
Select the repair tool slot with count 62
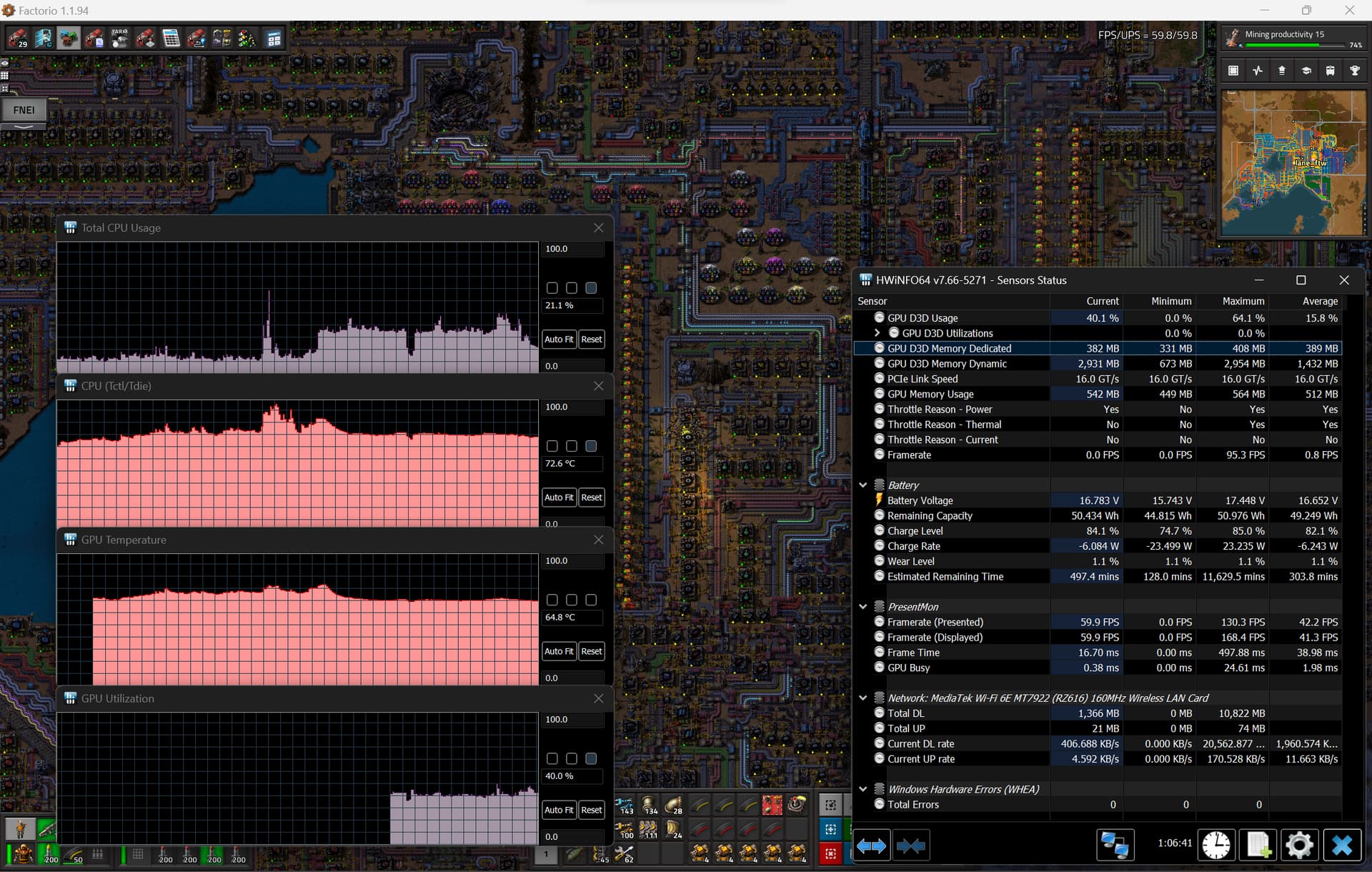tap(624, 854)
